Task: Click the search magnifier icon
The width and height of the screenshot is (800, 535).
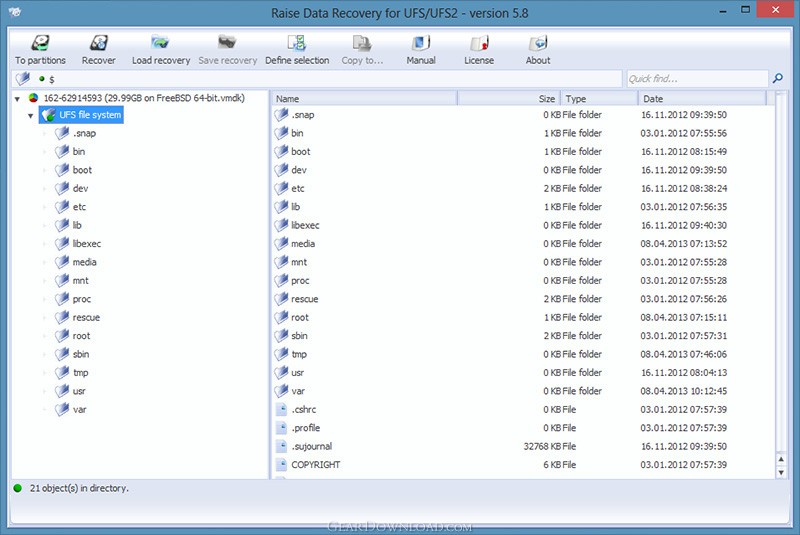Action: (x=777, y=78)
